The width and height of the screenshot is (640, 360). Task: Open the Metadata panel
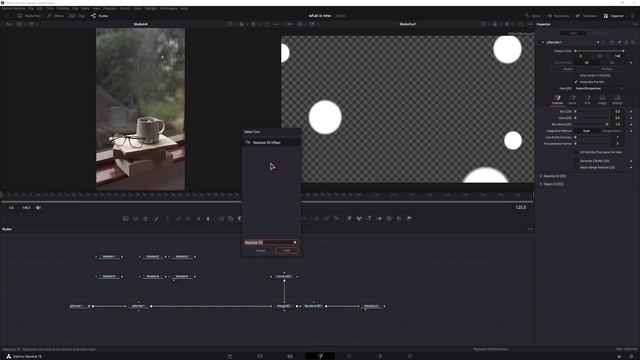586,16
